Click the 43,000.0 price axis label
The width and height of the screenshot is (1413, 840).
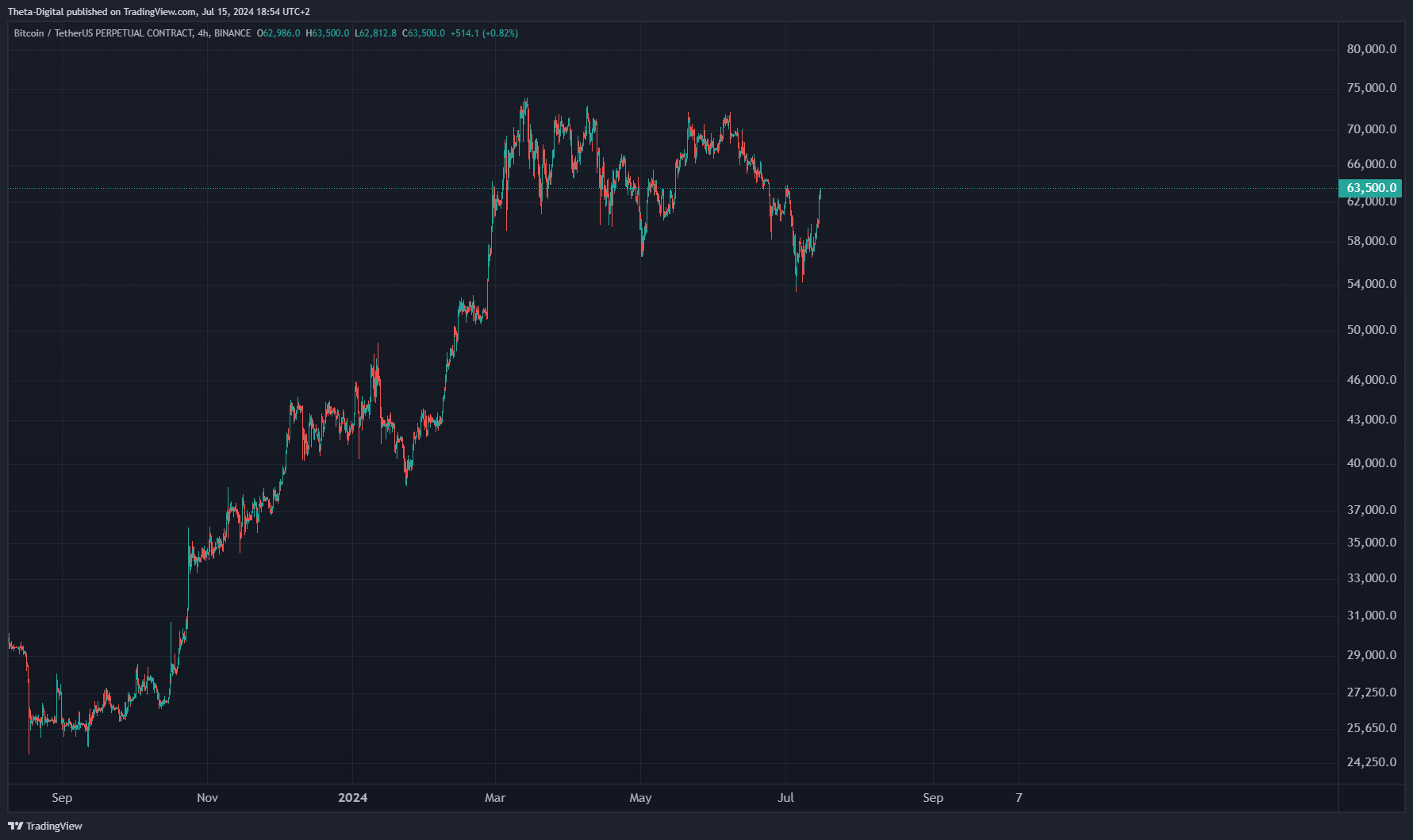click(1372, 420)
